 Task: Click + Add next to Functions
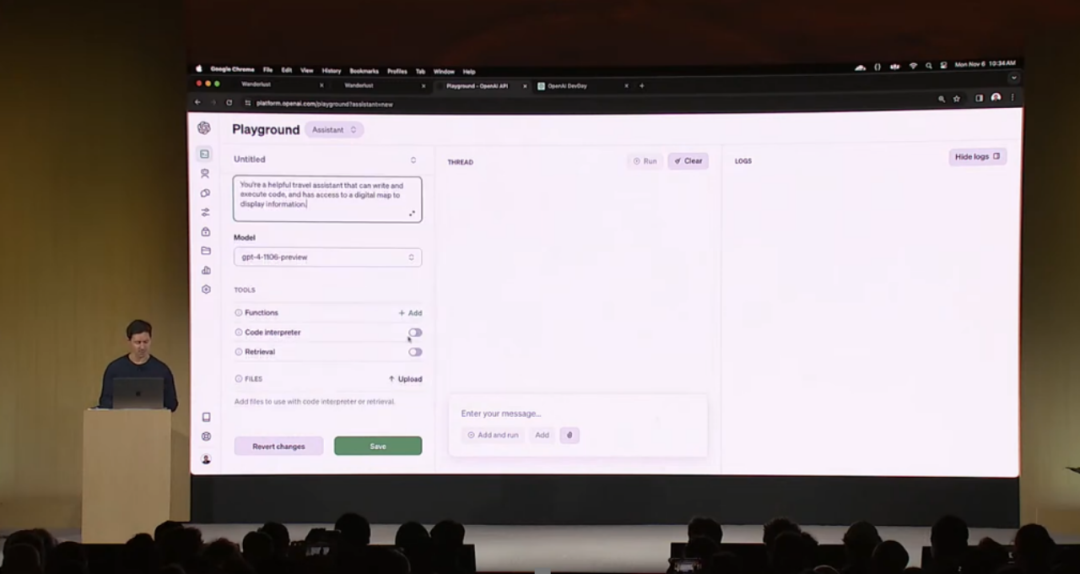(x=410, y=313)
